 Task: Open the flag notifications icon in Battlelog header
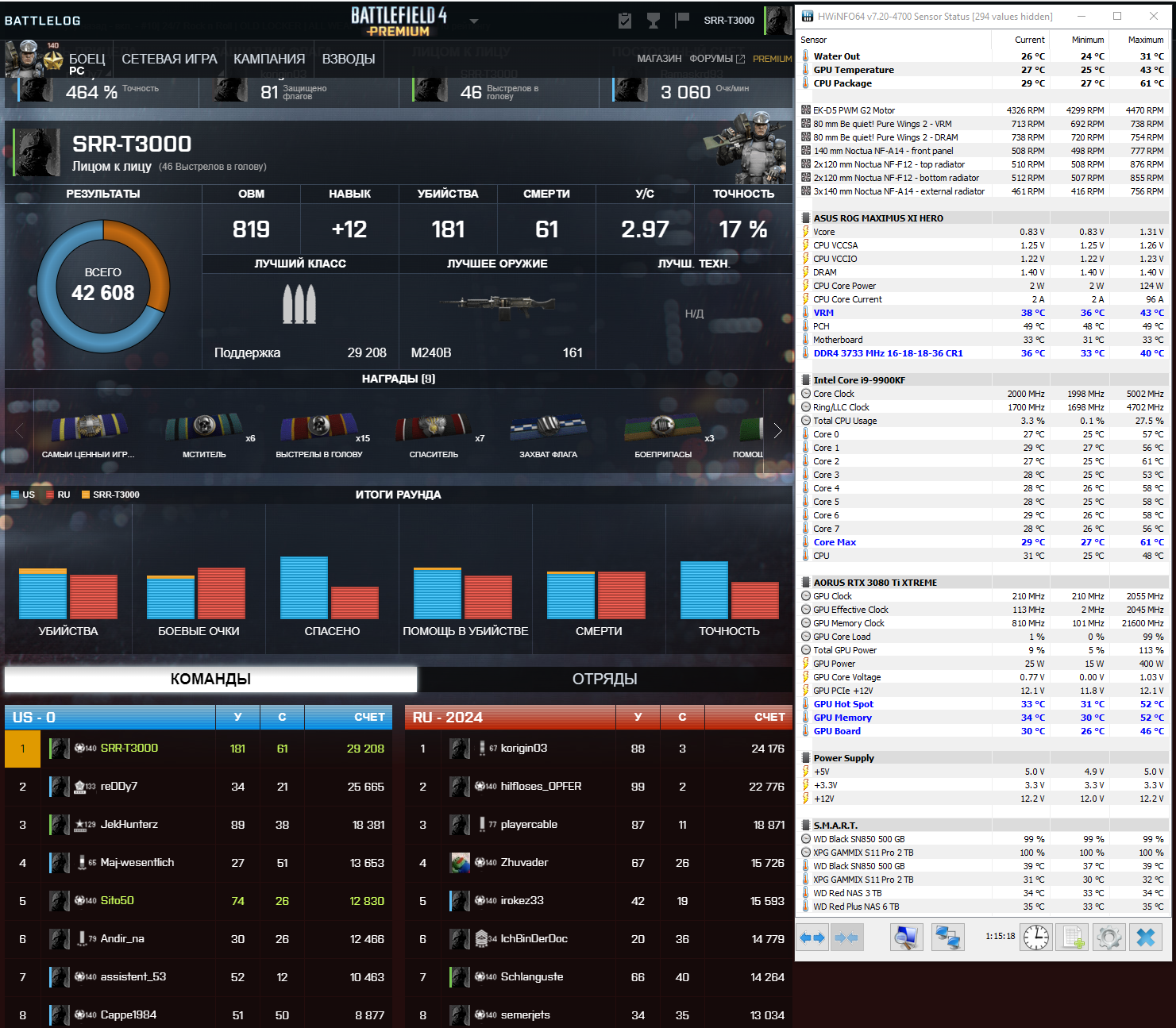tap(682, 20)
